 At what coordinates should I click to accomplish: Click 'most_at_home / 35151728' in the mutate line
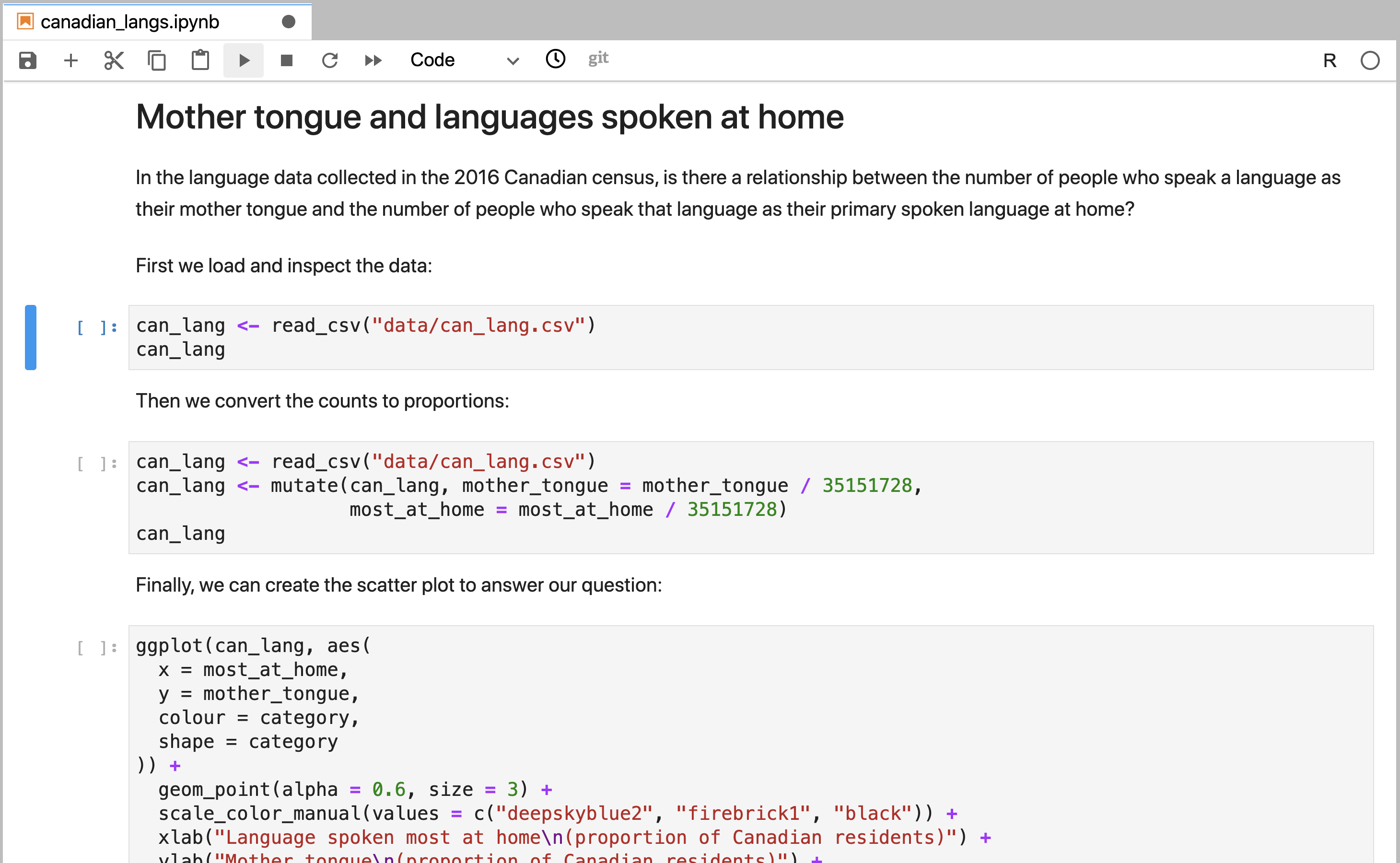(x=648, y=509)
